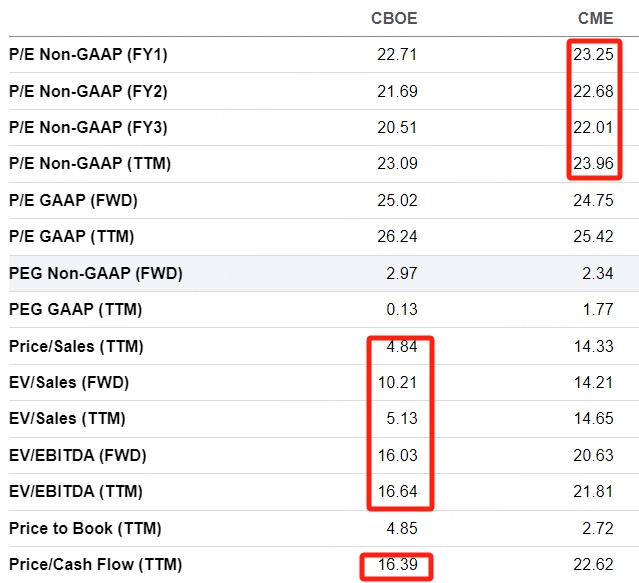Select the P/E Non-GAAP (FY2) row label
Viewport: 639px width, 583px height.
tap(88, 91)
